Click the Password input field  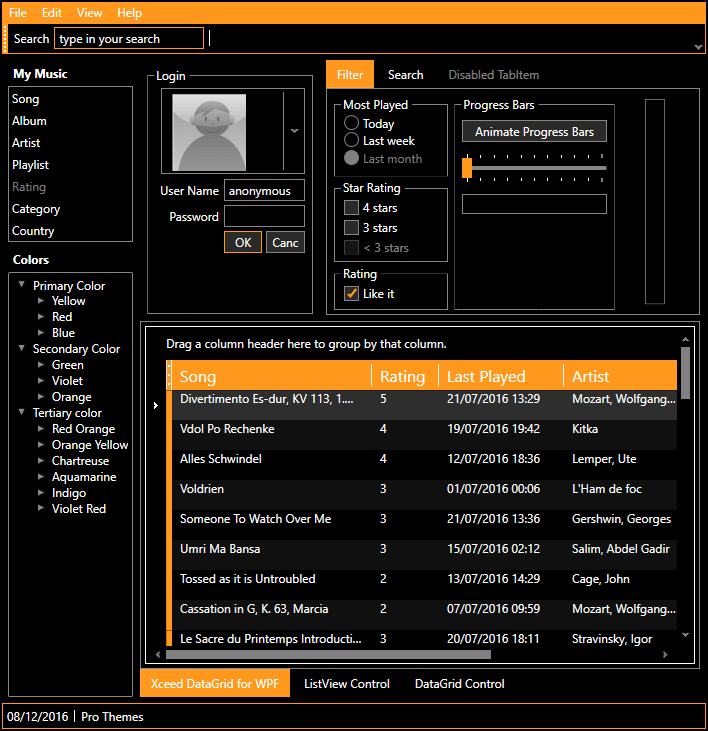tap(264, 217)
